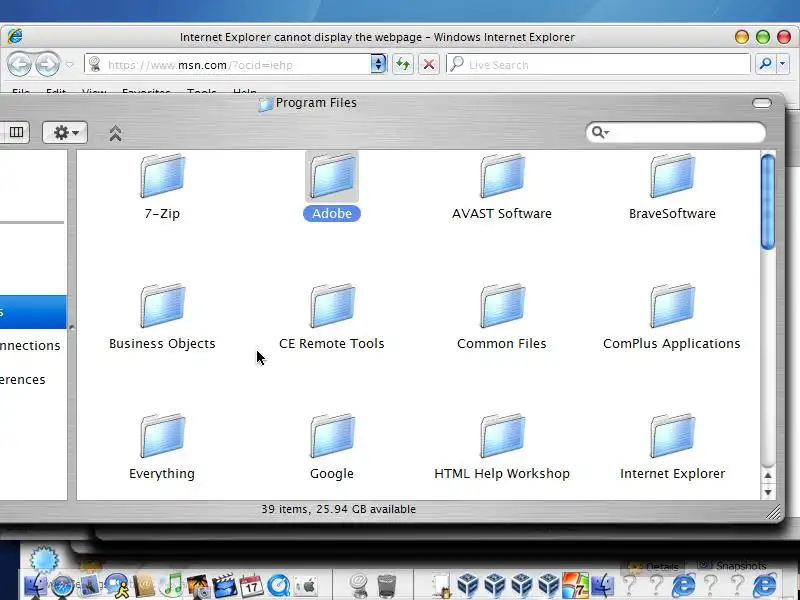Click Snapshots button in background window
800x600 pixels.
733,566
